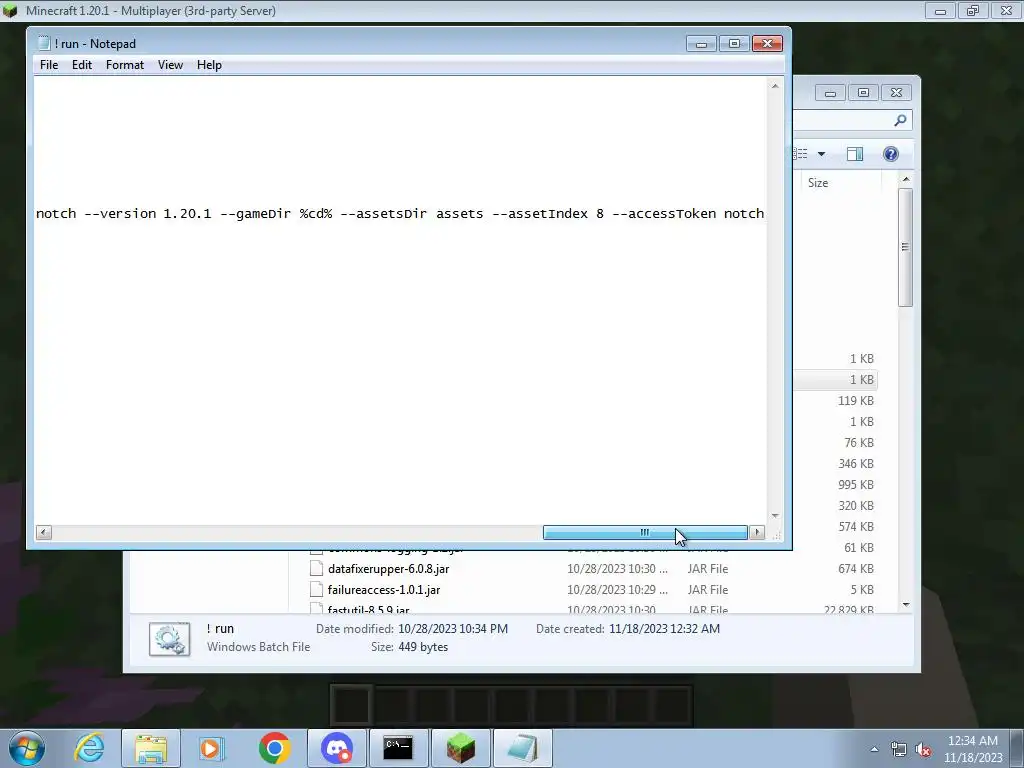The height and width of the screenshot is (768, 1024).
Task: Click the failureaccess-1.0.1.jar file icon
Action: click(316, 590)
